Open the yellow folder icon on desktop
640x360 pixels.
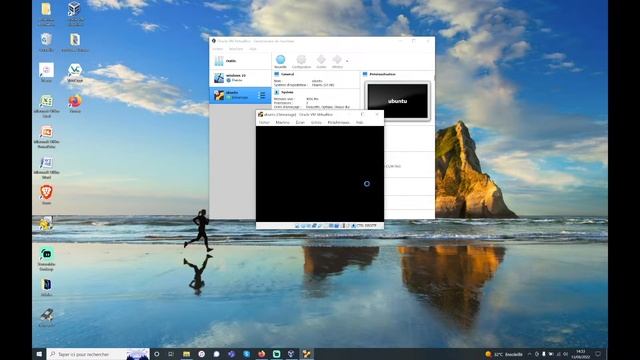(46, 13)
